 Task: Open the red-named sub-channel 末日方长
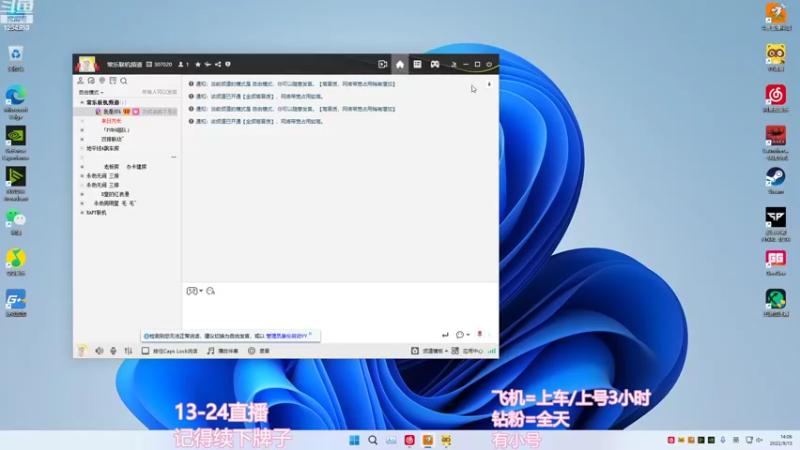click(x=111, y=121)
